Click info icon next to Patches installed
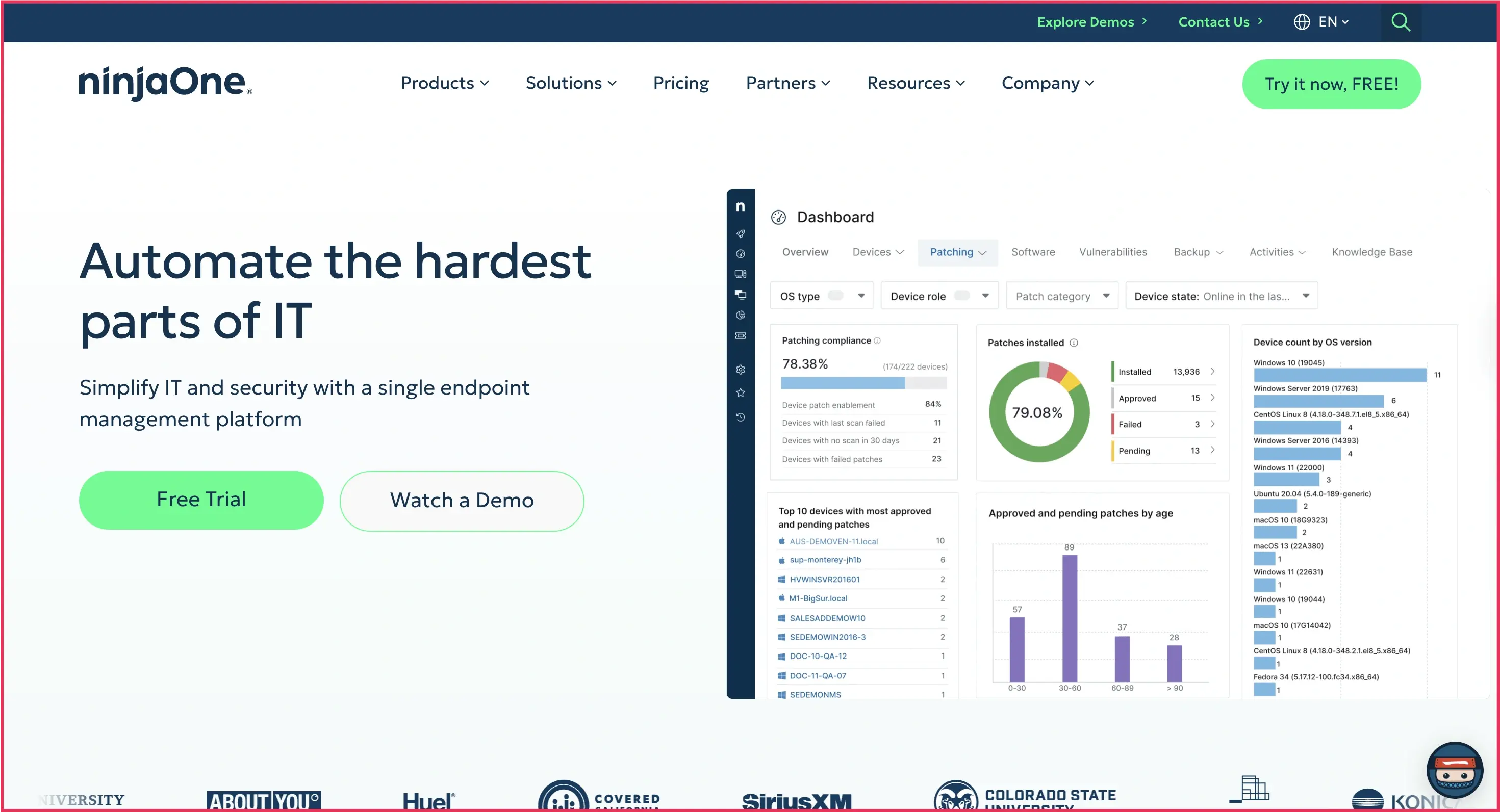This screenshot has height=812, width=1500. (1074, 343)
